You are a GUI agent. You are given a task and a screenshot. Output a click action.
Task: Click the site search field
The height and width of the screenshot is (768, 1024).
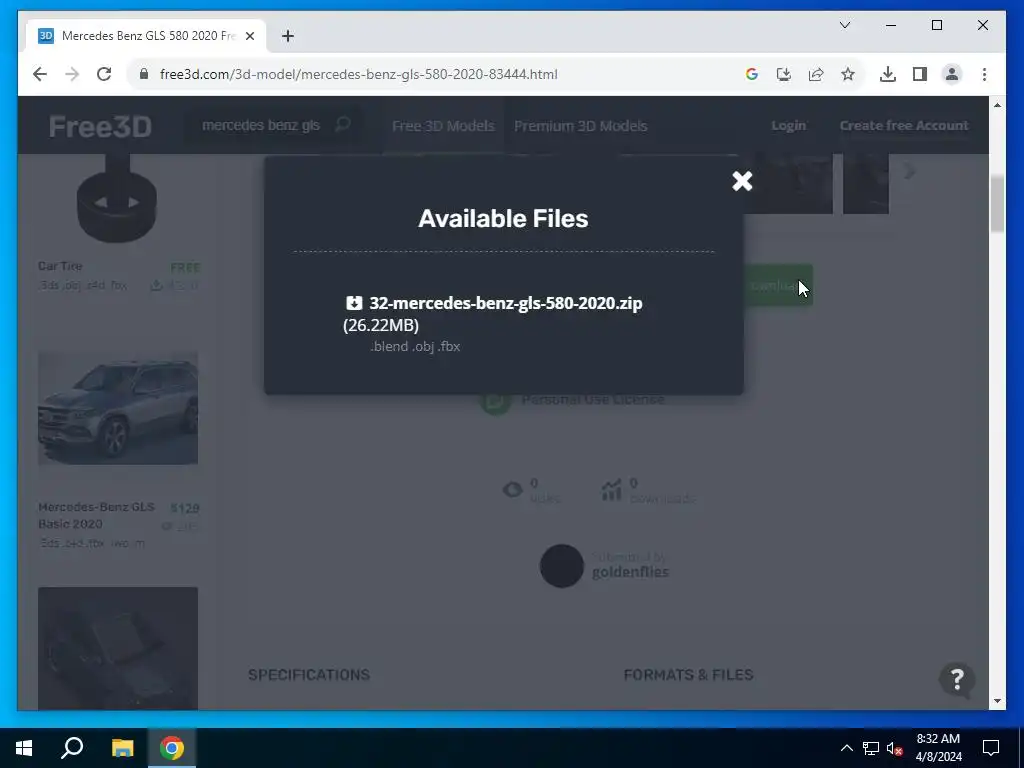pos(261,125)
